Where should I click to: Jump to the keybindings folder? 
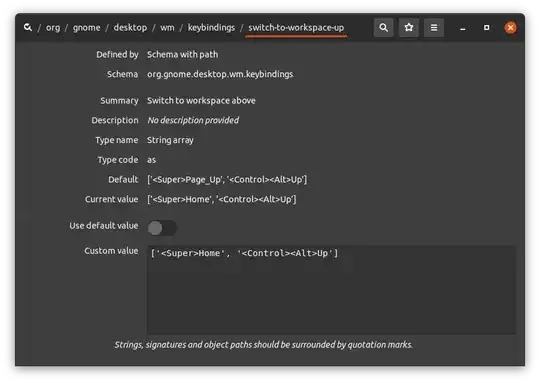(x=211, y=28)
